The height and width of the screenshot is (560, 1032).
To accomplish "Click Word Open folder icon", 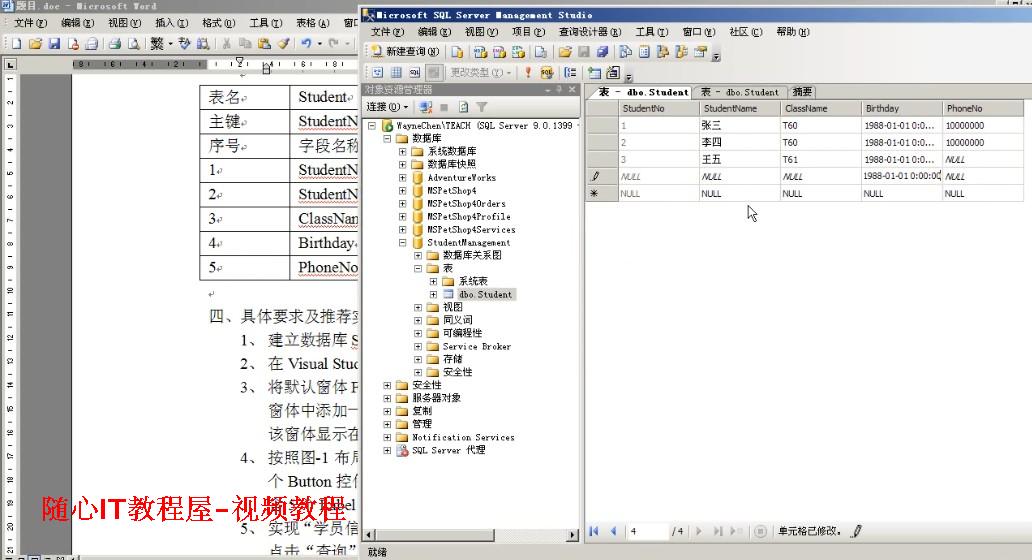I will tap(36, 43).
